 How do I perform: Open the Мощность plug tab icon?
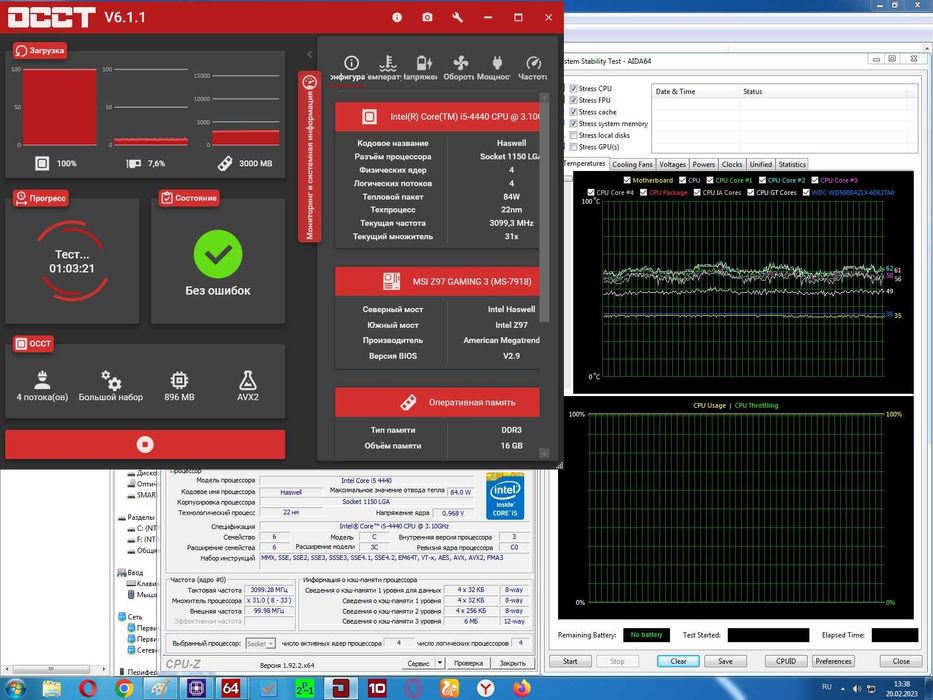tap(497, 63)
